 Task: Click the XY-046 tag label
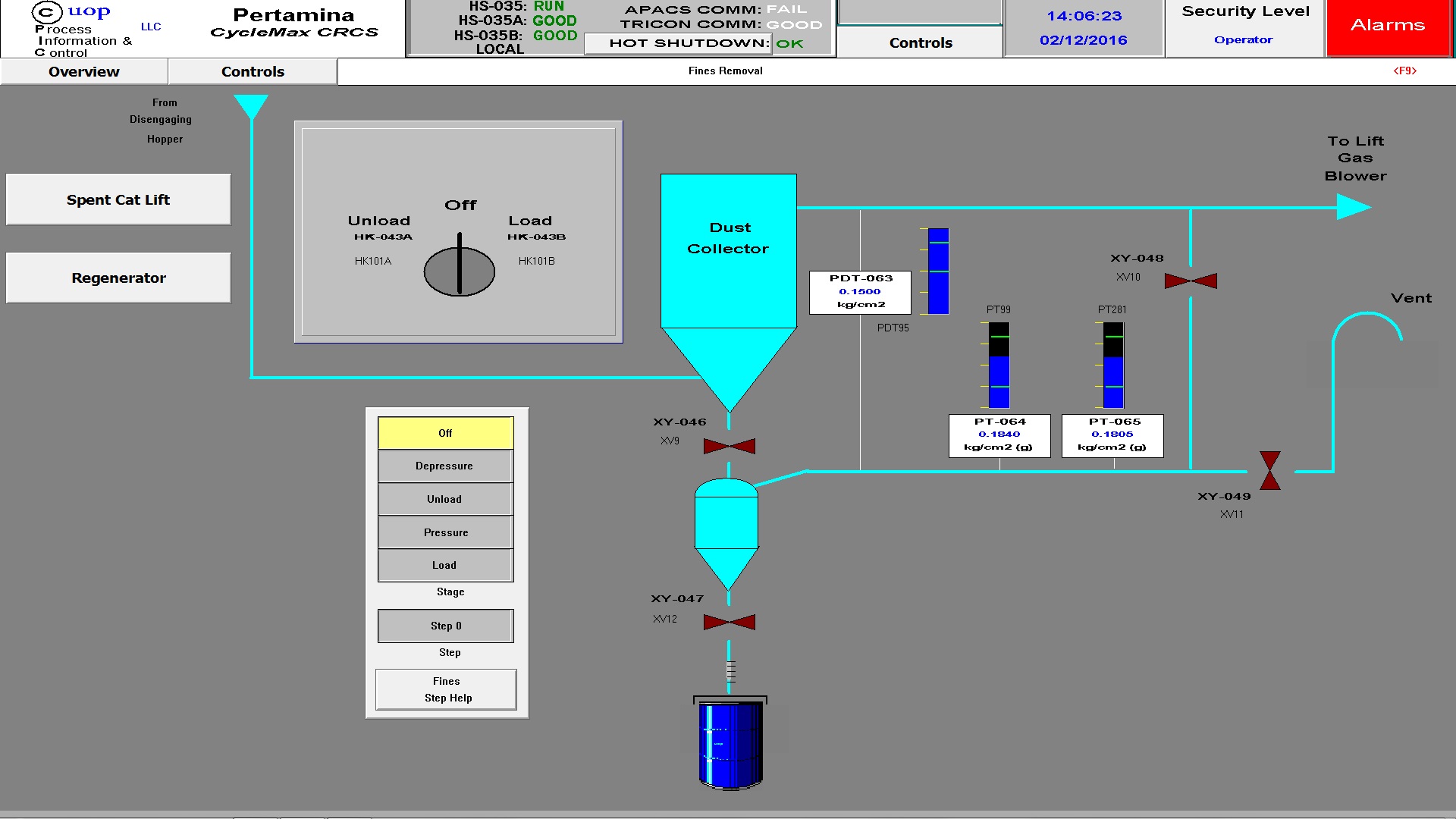pos(679,422)
